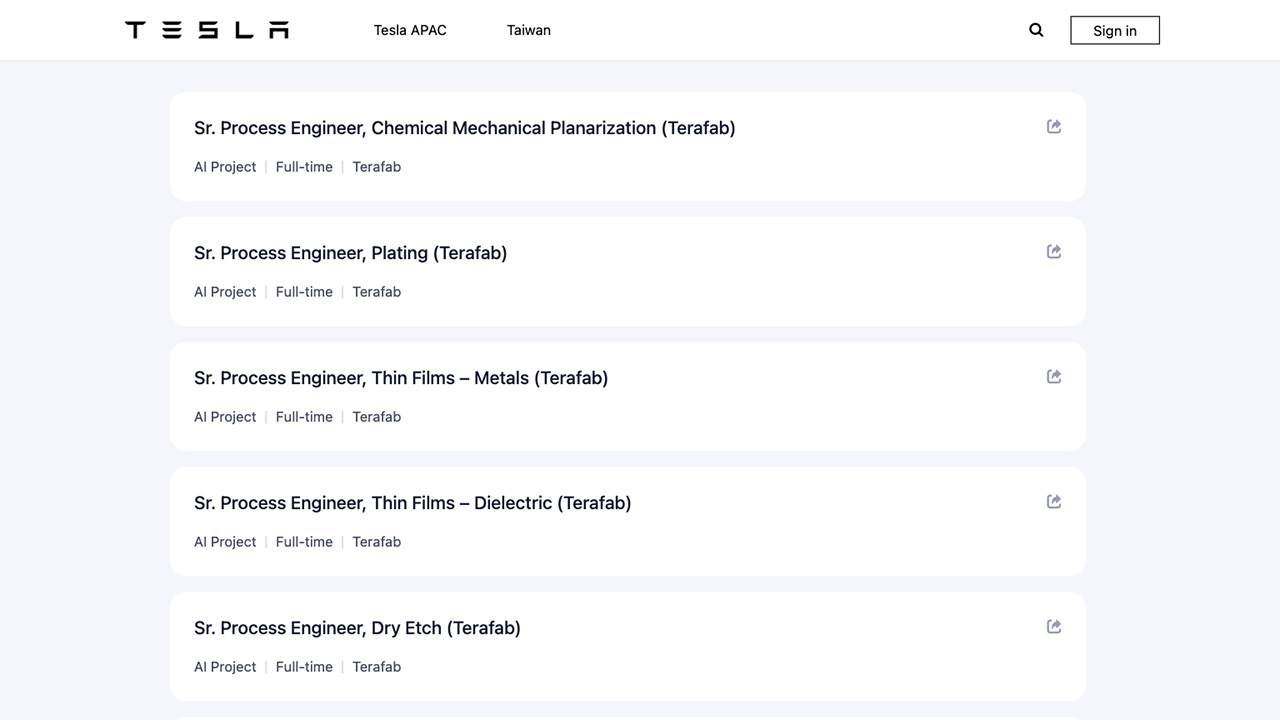View the Thin Films – Metals job title
Screen dimensions: 1280x720
point(400,378)
